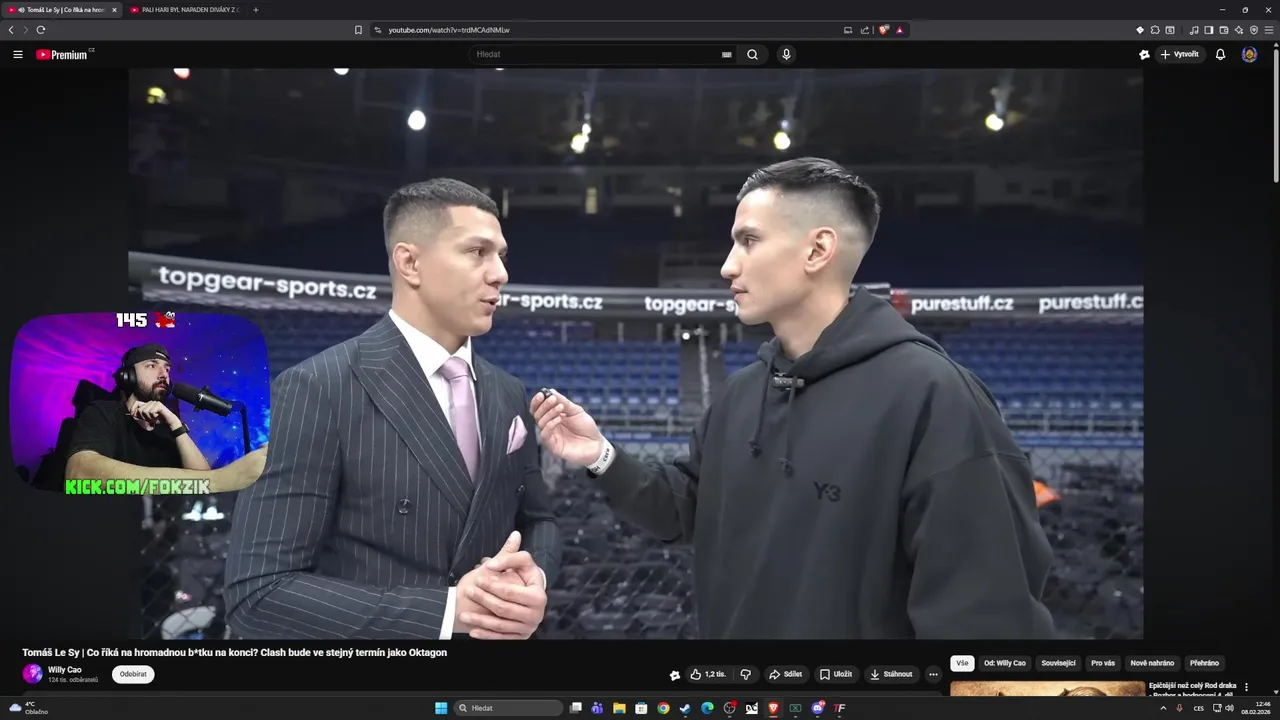The image size is (1280, 720).
Task: Click the 'Stáhnout' download button
Action: tap(891, 674)
